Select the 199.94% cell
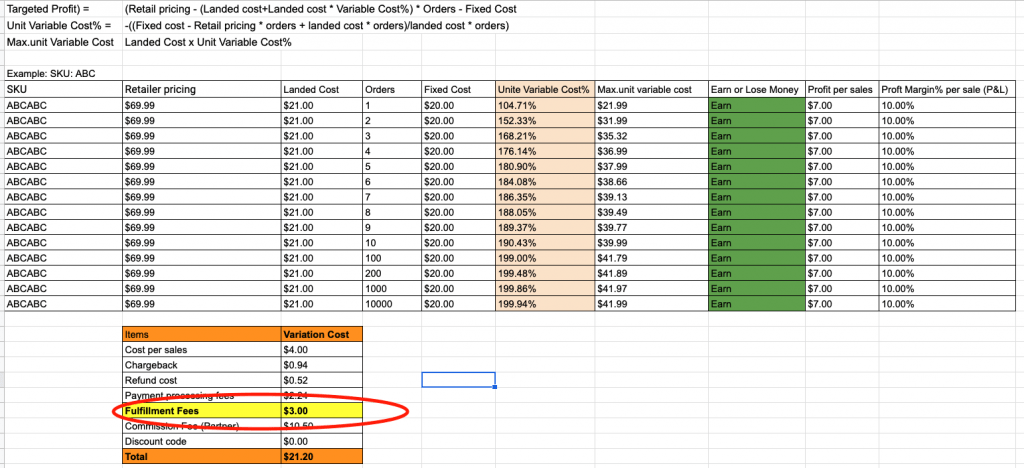This screenshot has height=468, width=1024. 545,304
